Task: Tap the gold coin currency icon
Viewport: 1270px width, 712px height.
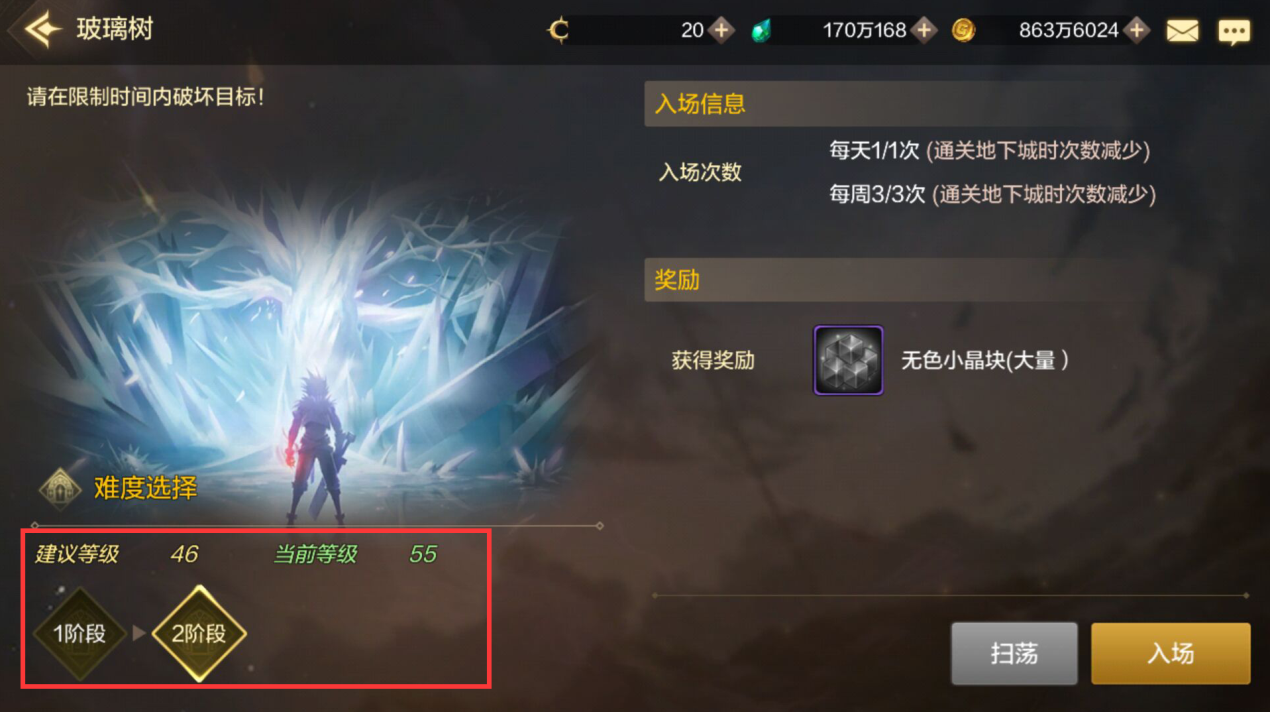Action: point(963,31)
